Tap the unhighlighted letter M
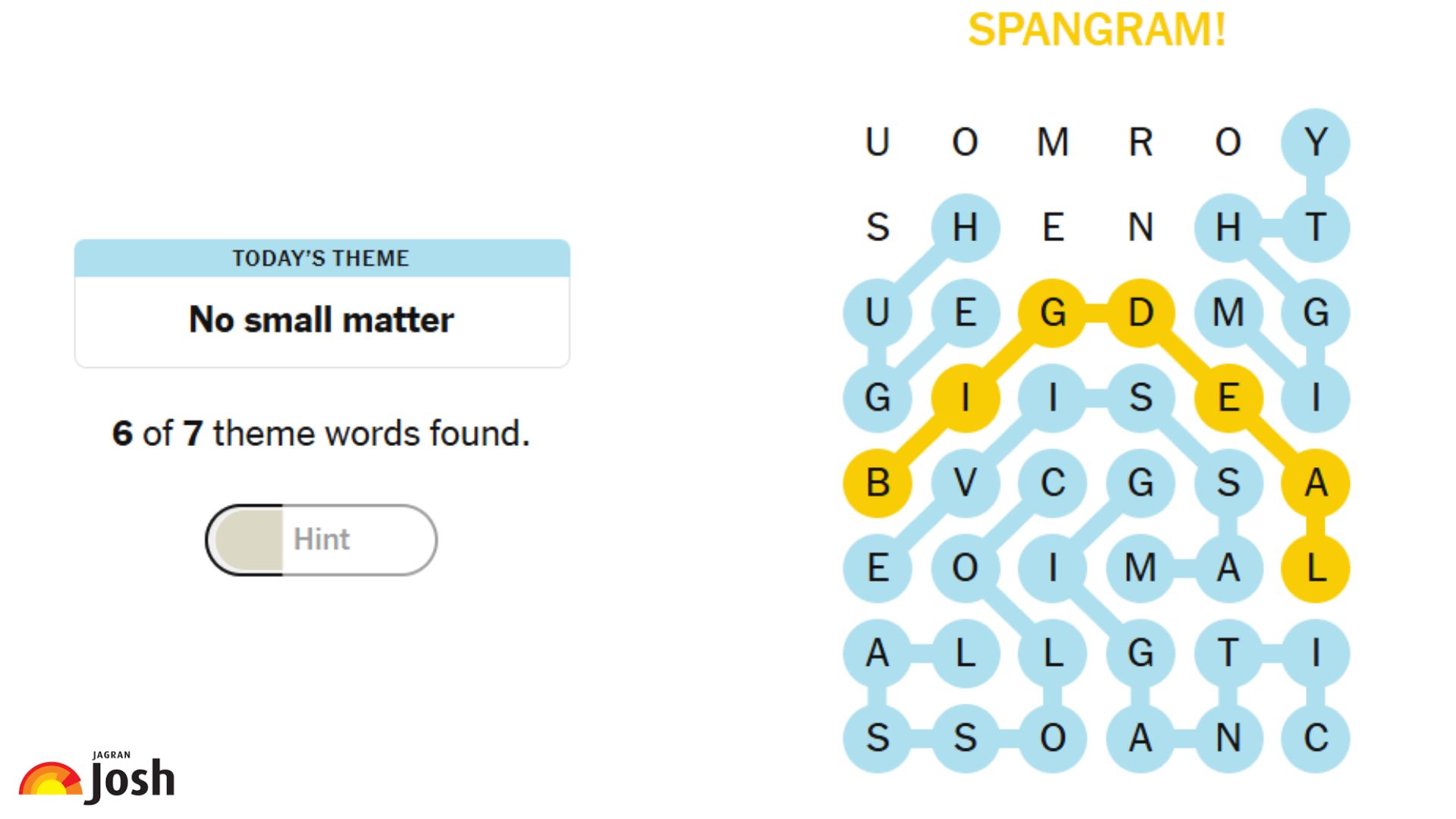The image size is (1456, 819). pos(1053,143)
